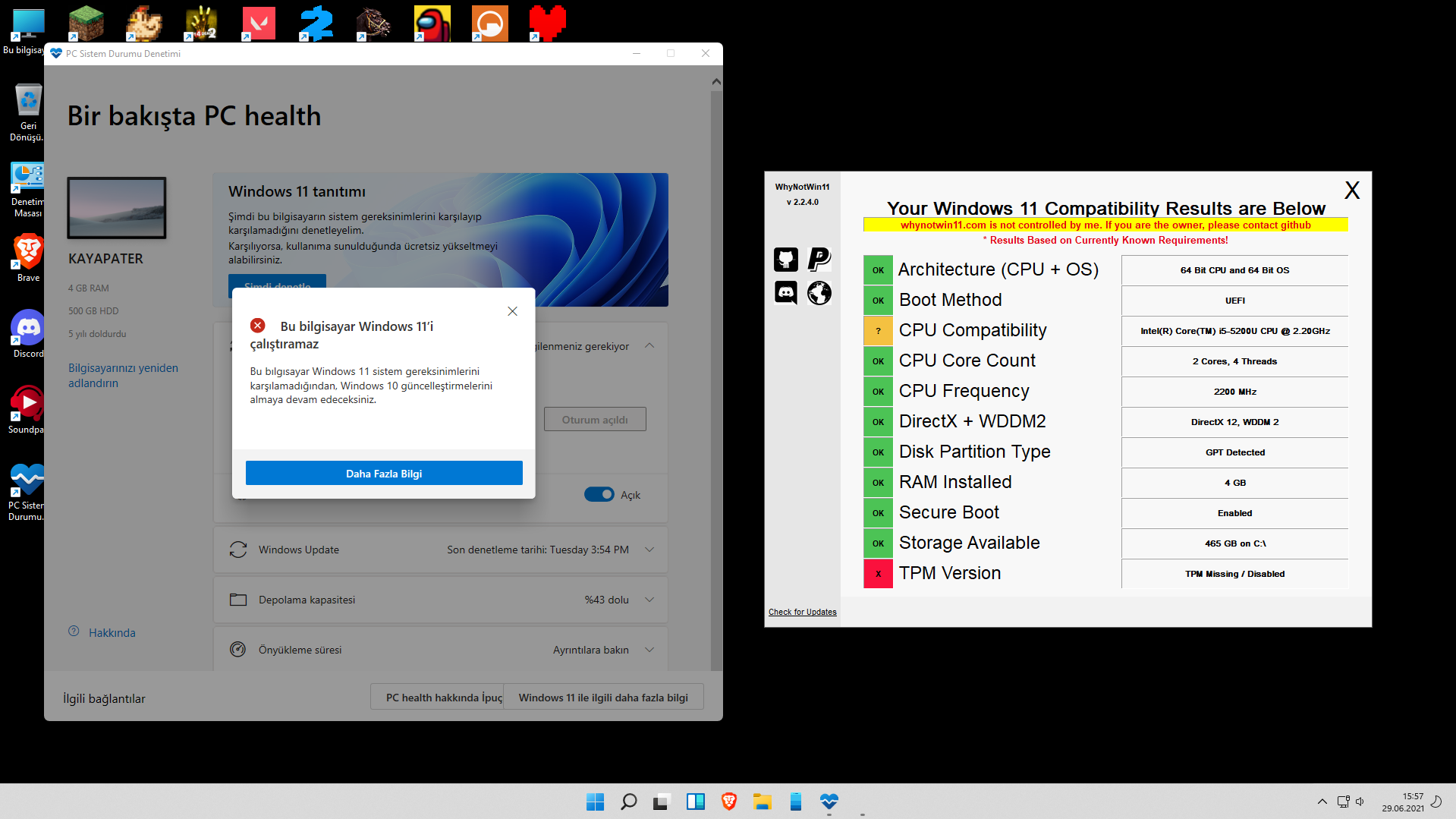Open Brave from the taskbar

pyautogui.click(x=728, y=802)
